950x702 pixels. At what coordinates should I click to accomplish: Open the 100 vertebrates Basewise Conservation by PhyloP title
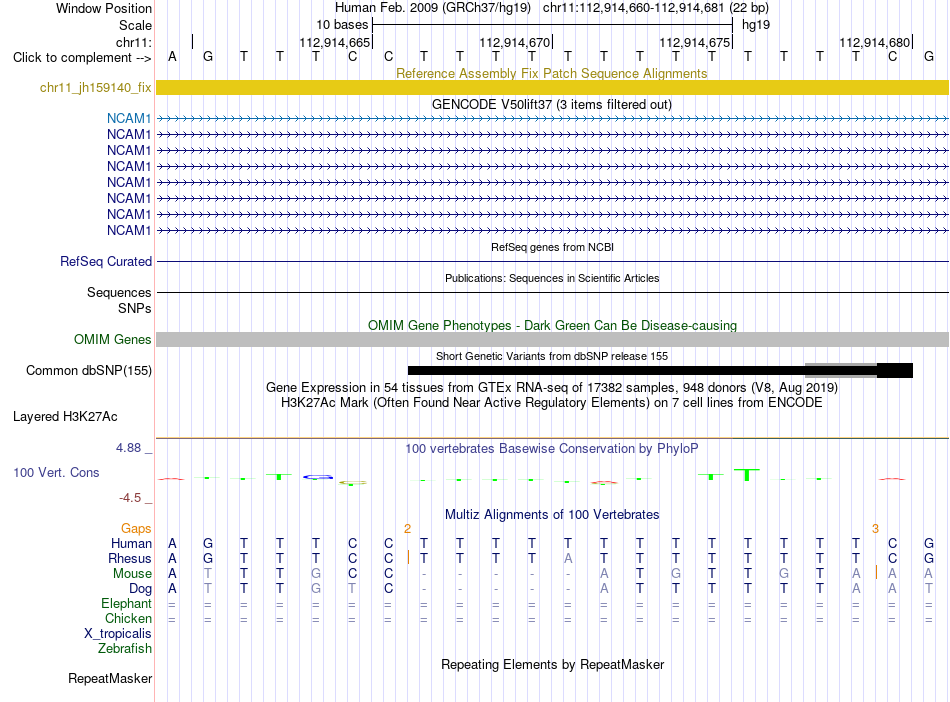coord(551,449)
